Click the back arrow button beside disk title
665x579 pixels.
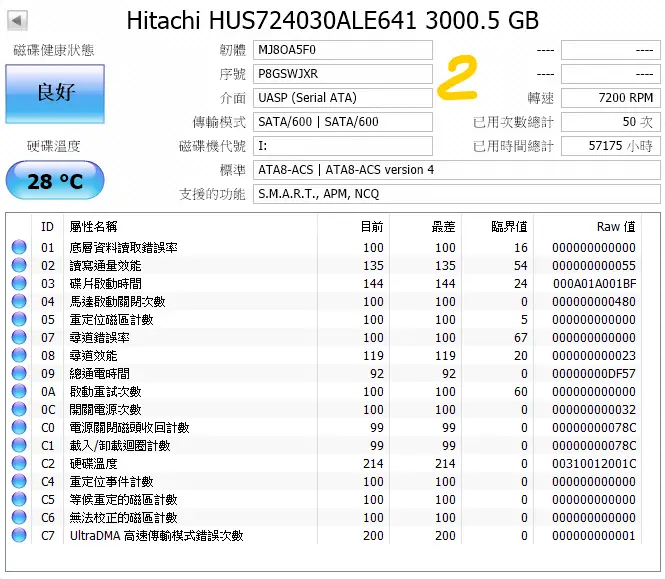(17, 20)
